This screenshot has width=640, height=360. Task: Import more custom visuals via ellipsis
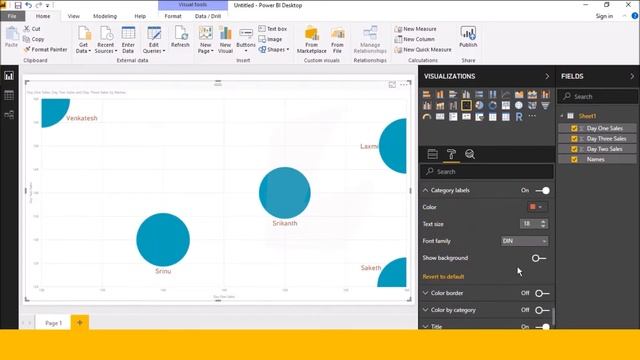(532, 116)
